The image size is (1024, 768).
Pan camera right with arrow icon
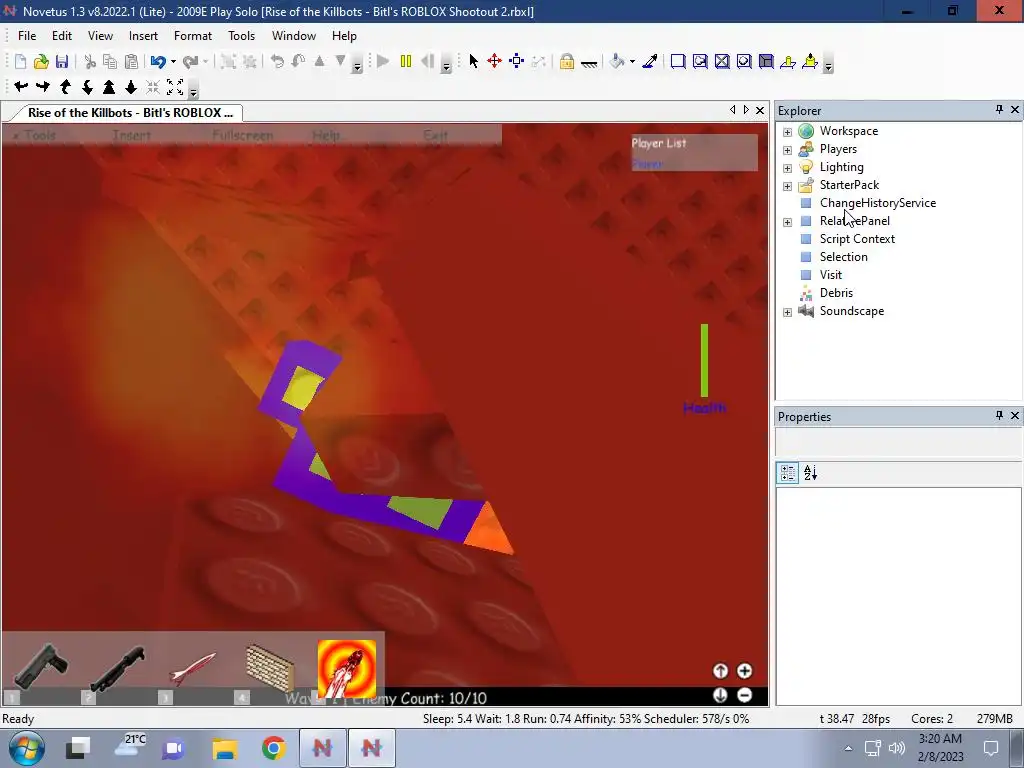(x=43, y=86)
